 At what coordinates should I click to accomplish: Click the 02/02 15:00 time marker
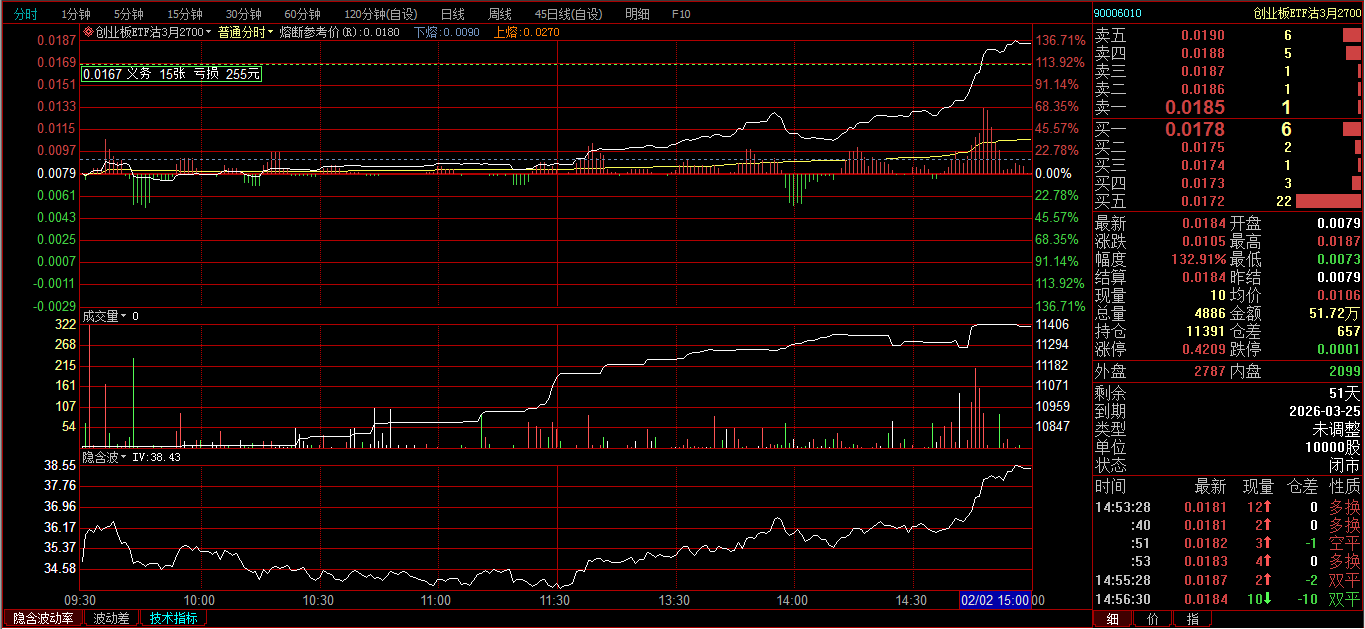point(995,600)
